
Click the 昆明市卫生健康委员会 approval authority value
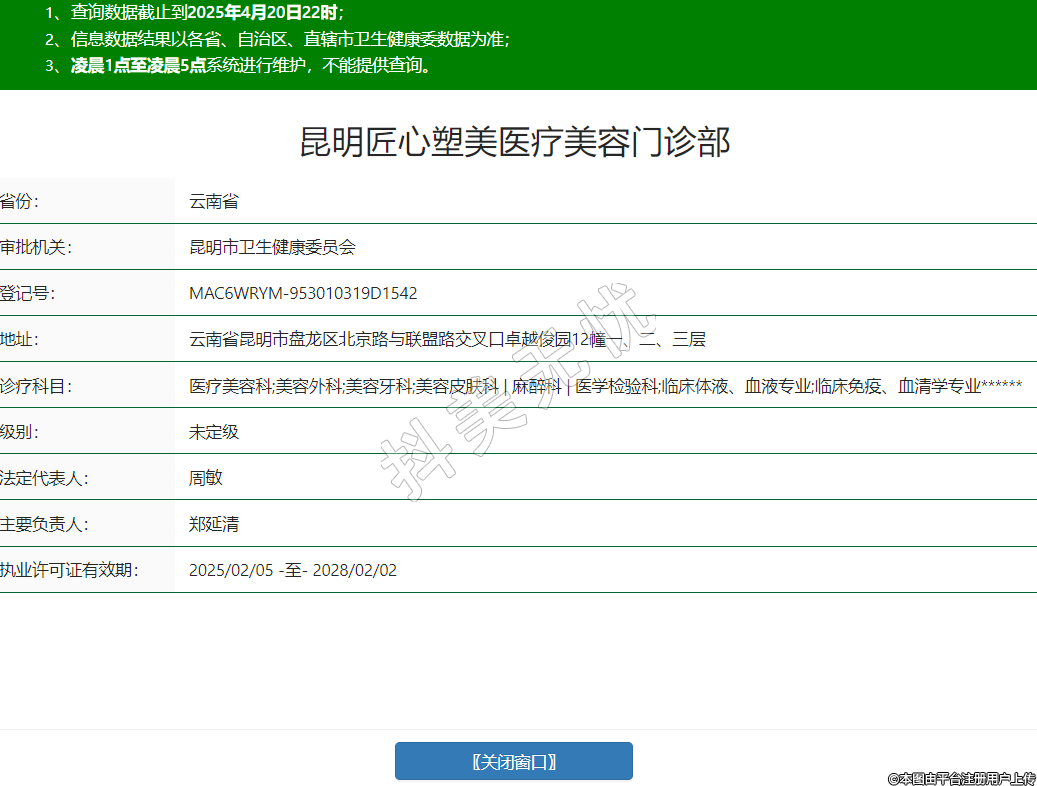point(272,247)
